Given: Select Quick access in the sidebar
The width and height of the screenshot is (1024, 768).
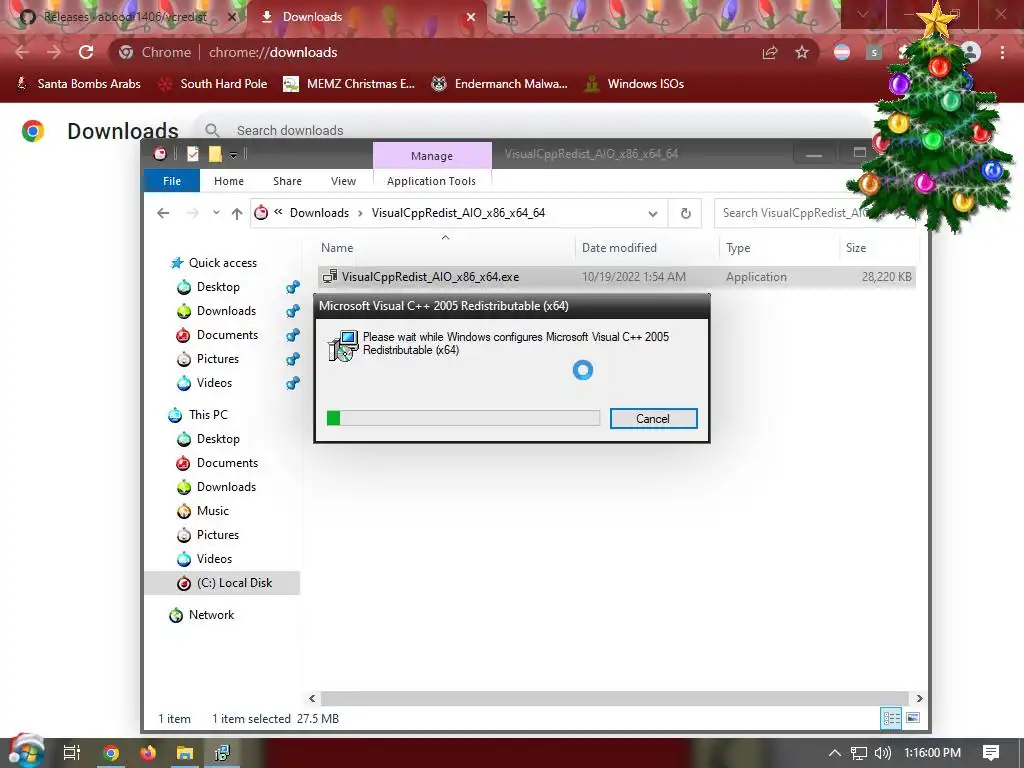Looking at the screenshot, I should click(214, 263).
